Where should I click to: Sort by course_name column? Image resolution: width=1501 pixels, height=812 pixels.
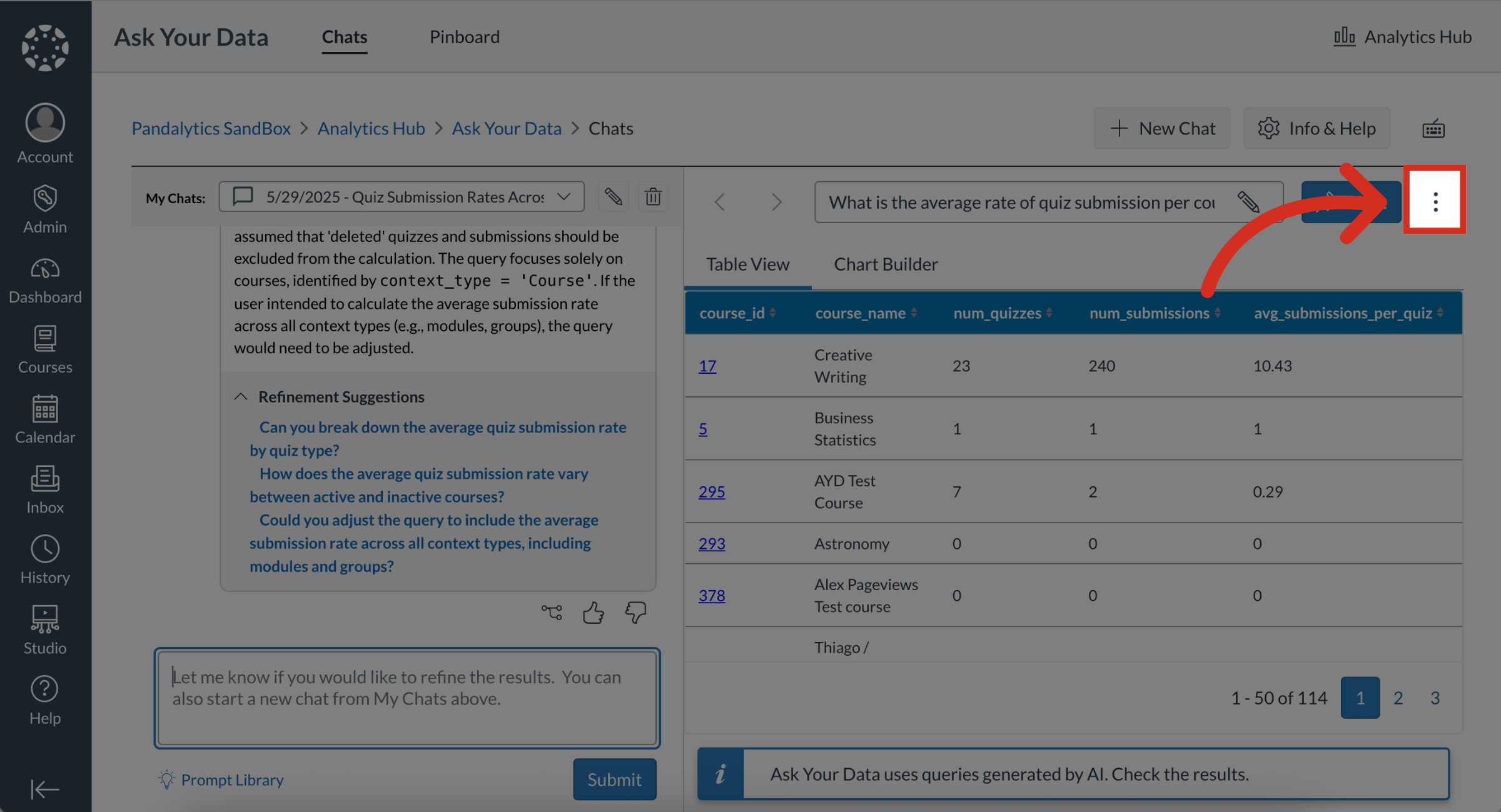(x=866, y=313)
